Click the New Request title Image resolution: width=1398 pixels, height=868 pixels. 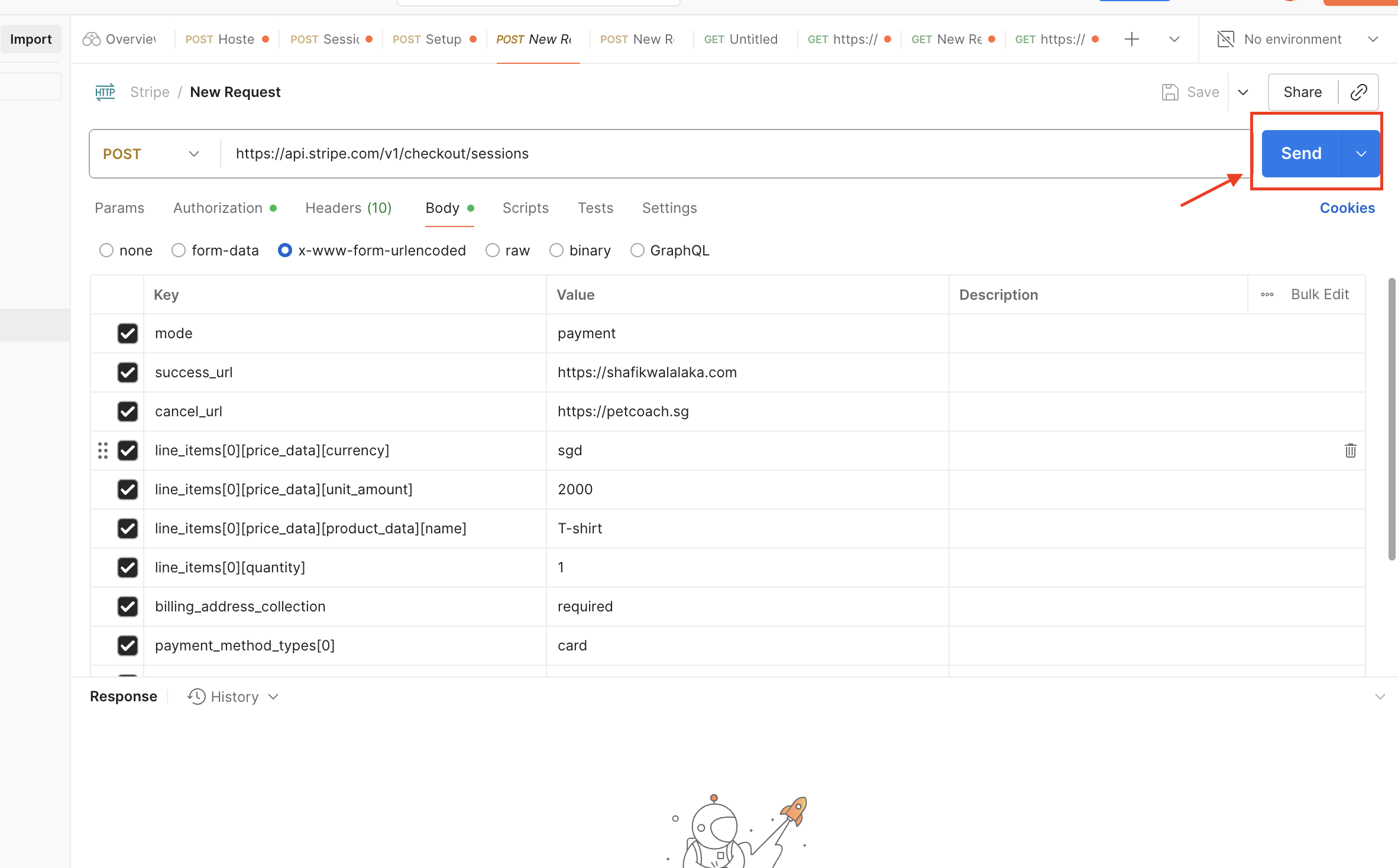(x=235, y=92)
